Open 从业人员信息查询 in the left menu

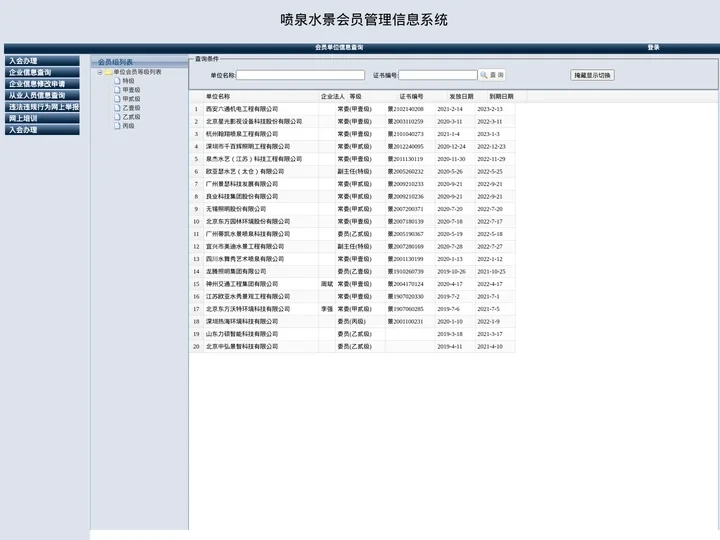[42, 95]
